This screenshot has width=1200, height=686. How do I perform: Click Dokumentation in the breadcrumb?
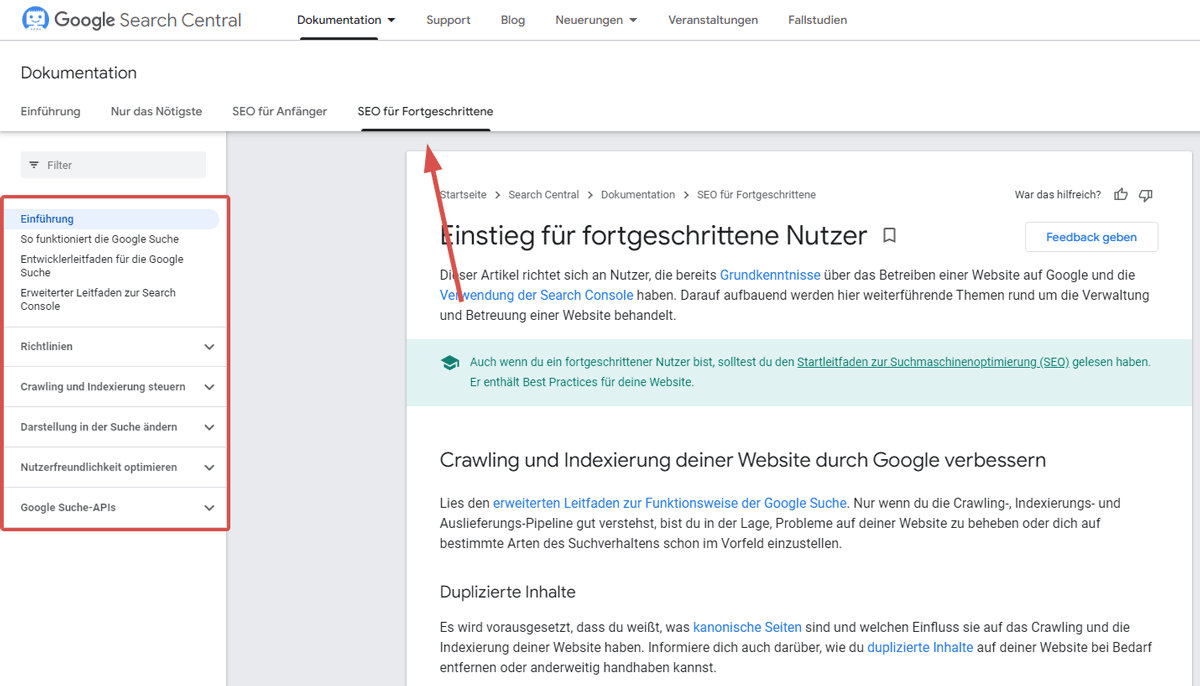(638, 195)
